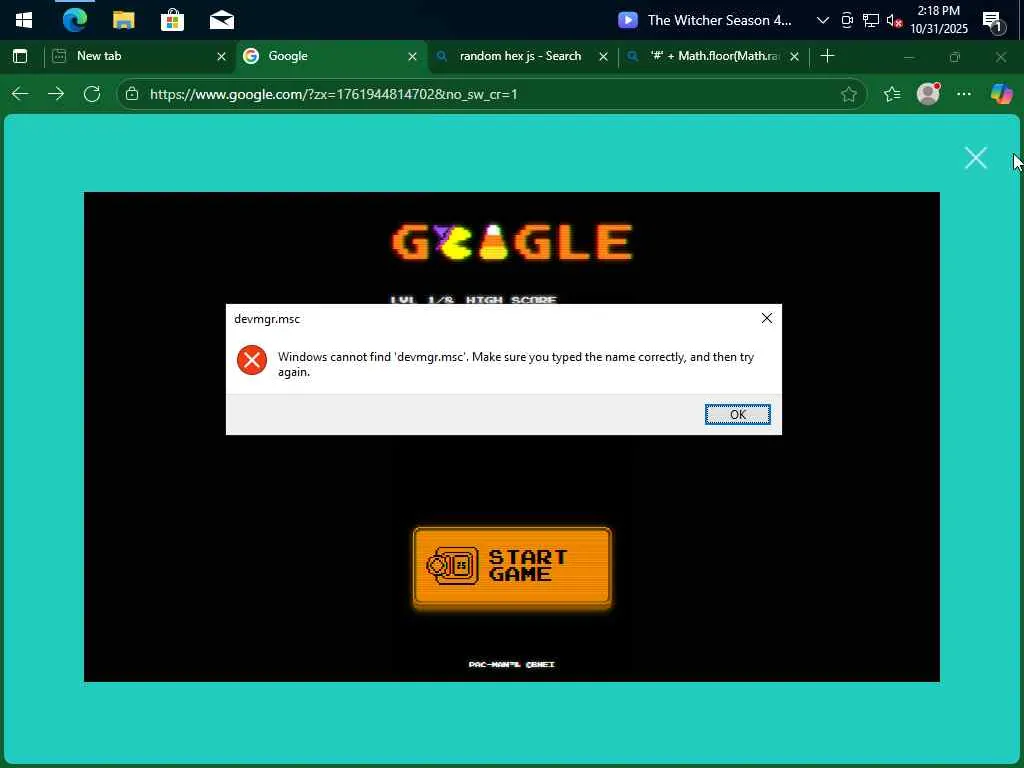
Task: View site information lock icon
Action: point(132,94)
